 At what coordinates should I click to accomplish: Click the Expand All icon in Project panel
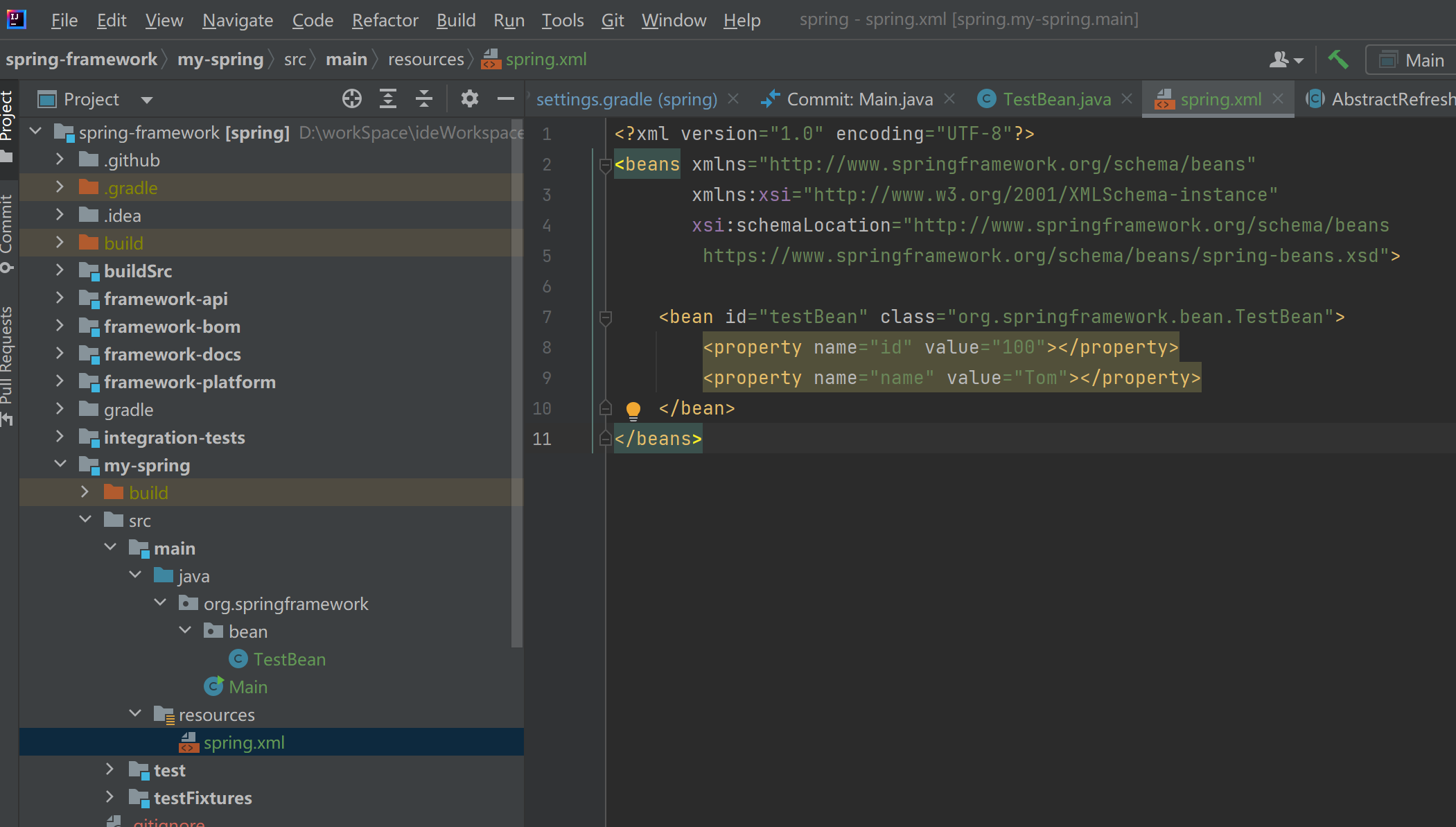[x=388, y=99]
